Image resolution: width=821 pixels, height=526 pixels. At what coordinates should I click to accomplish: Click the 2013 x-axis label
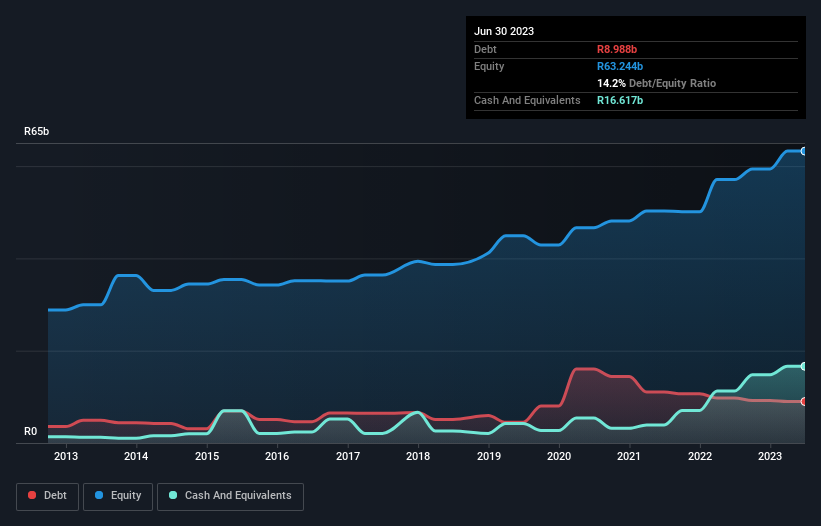coord(66,457)
